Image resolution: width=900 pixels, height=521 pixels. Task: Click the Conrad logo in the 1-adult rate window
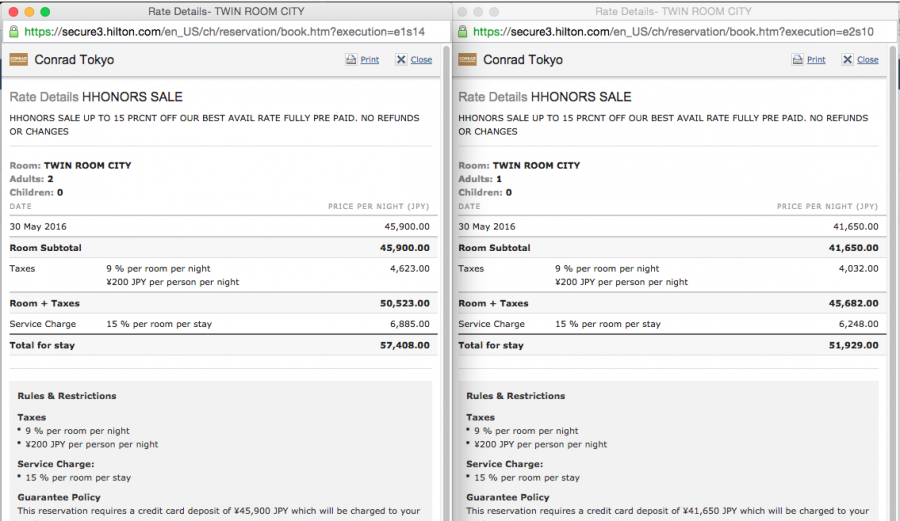click(x=467, y=60)
